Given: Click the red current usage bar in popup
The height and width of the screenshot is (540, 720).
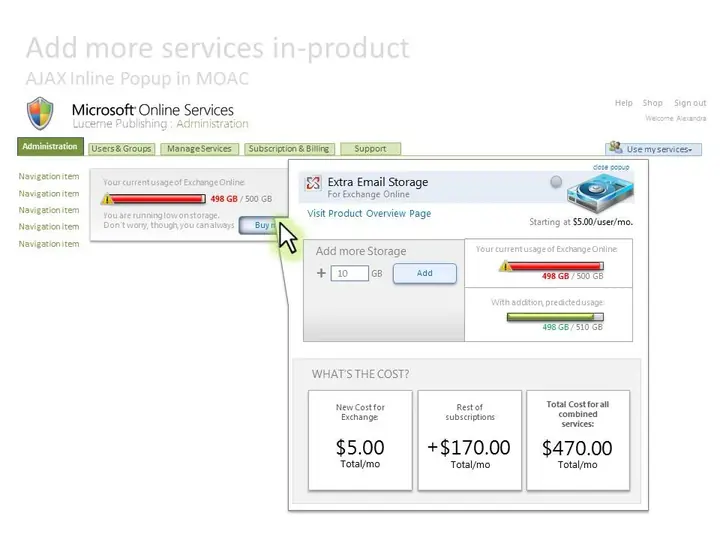Looking at the screenshot, I should (x=556, y=266).
